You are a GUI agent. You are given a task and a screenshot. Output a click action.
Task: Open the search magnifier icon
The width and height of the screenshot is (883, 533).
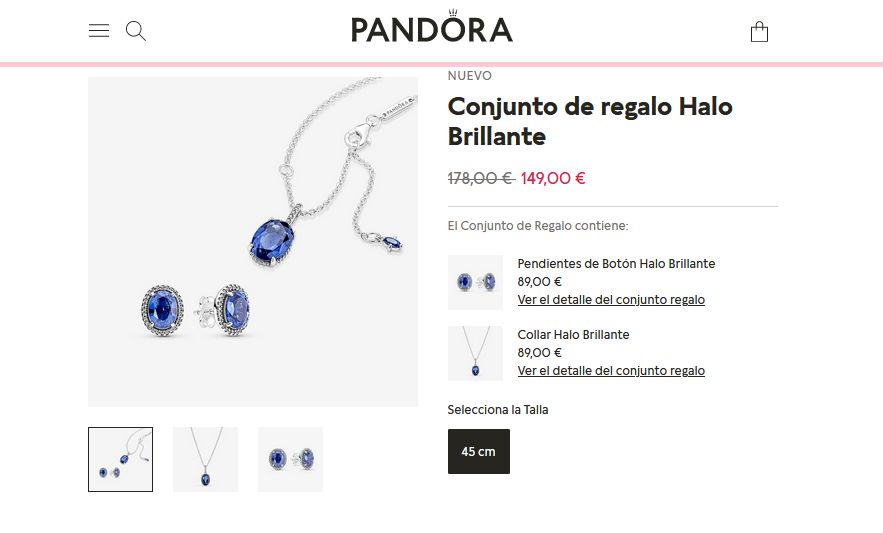coord(136,31)
